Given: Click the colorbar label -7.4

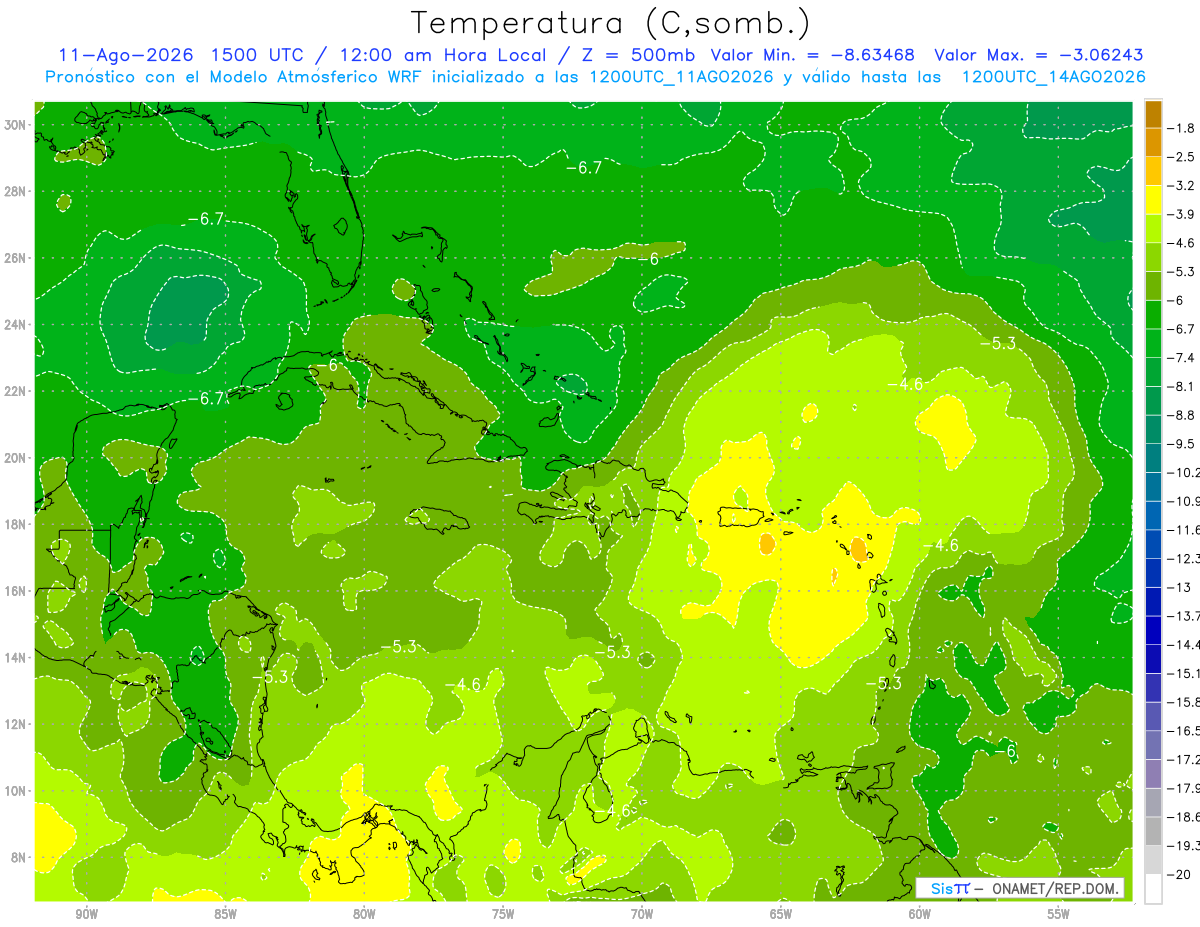Looking at the screenshot, I should [x=1181, y=357].
